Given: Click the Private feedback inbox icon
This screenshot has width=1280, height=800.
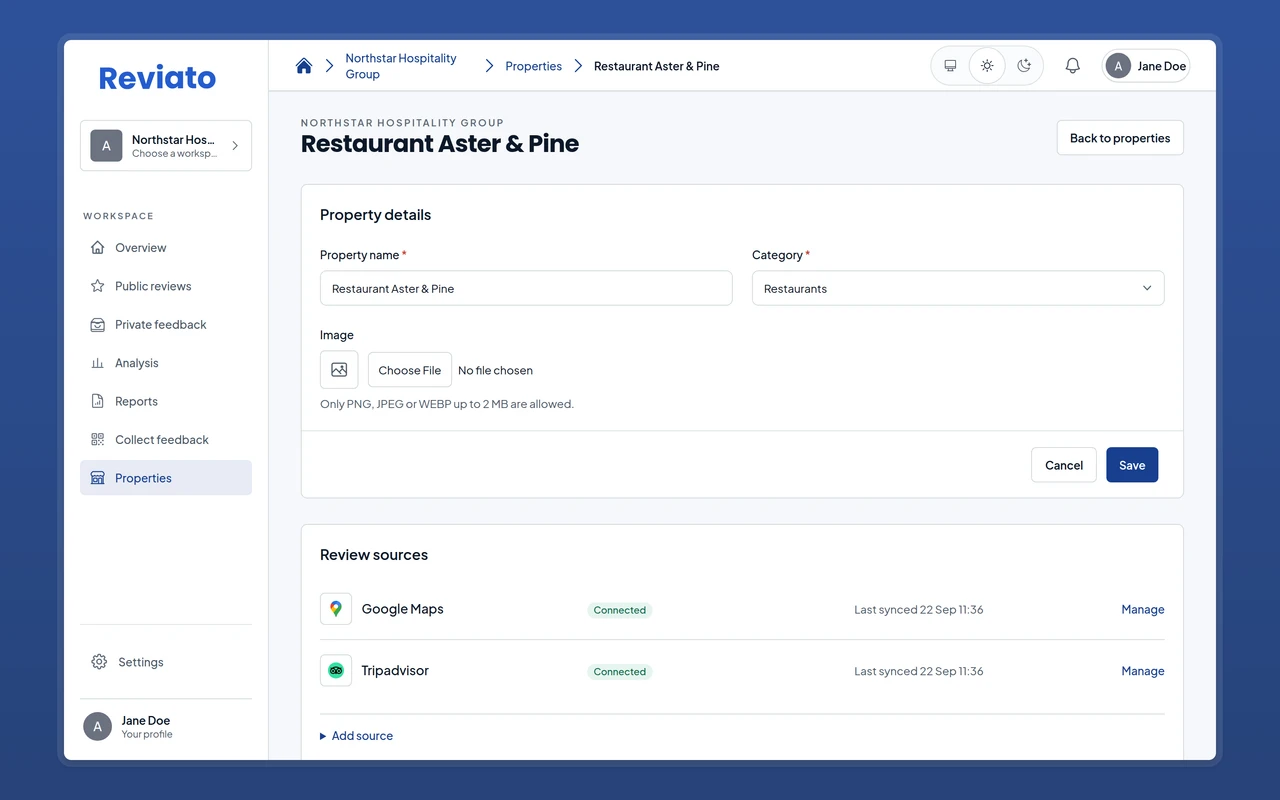Looking at the screenshot, I should pyautogui.click(x=97, y=325).
